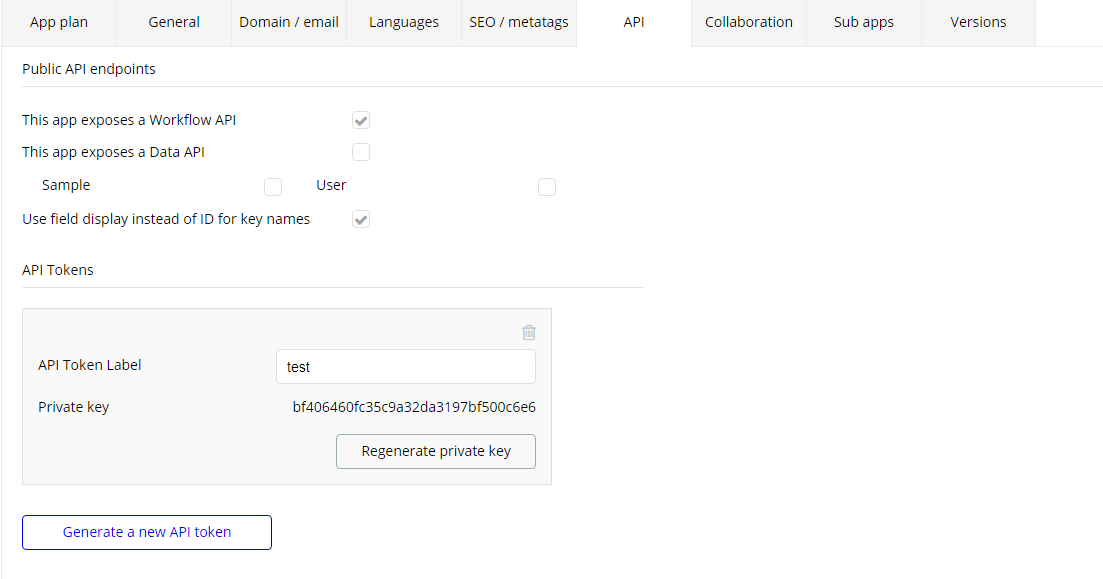The height and width of the screenshot is (579, 1103).
Task: Switch to the Collaboration tab
Action: click(749, 22)
